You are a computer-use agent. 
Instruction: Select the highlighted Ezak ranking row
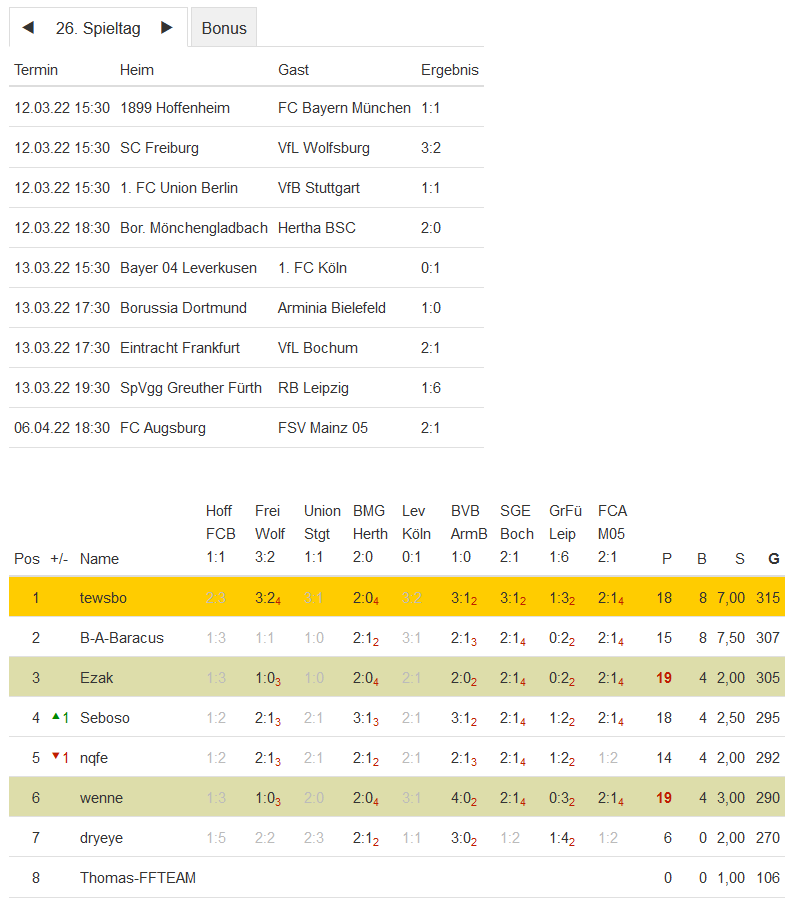point(397,678)
